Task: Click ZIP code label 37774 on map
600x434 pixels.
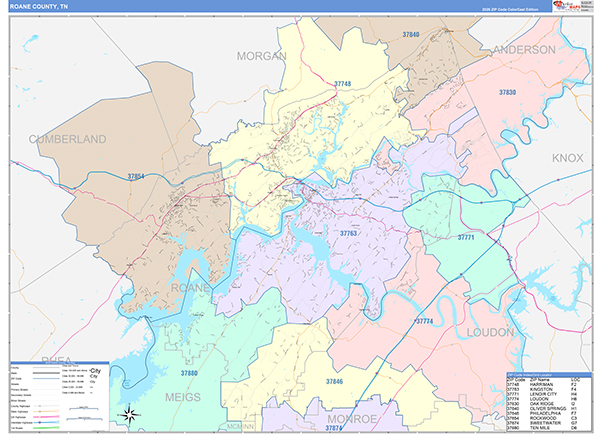Action: pos(424,321)
